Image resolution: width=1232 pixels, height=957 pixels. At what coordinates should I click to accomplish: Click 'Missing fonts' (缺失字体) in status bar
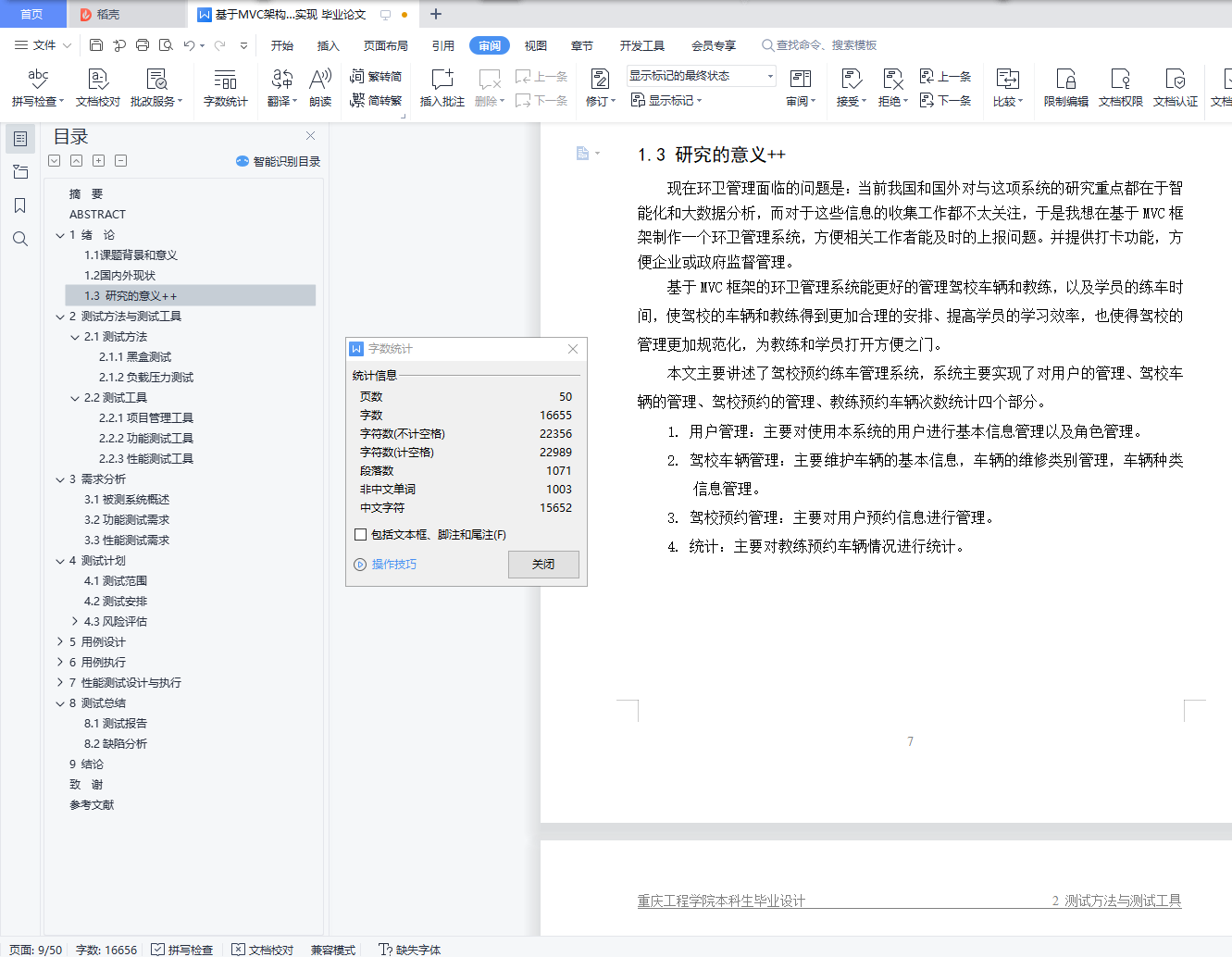pos(410,950)
